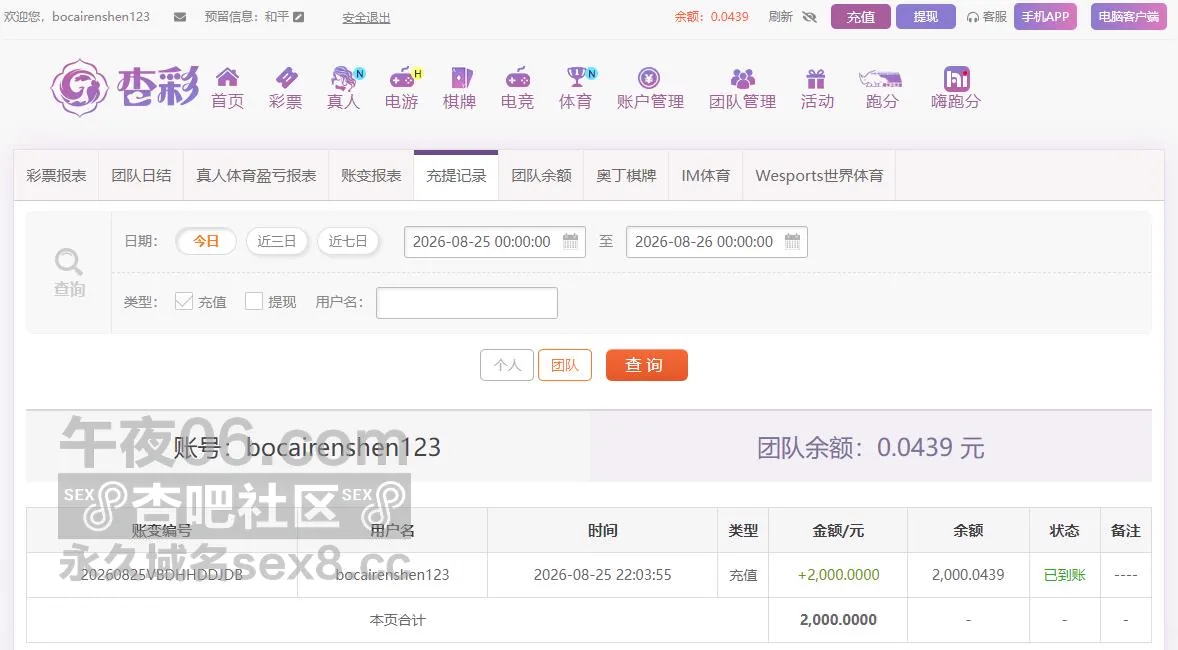The height and width of the screenshot is (650, 1178).
Task: Switch to 团队 scope
Action: (565, 365)
